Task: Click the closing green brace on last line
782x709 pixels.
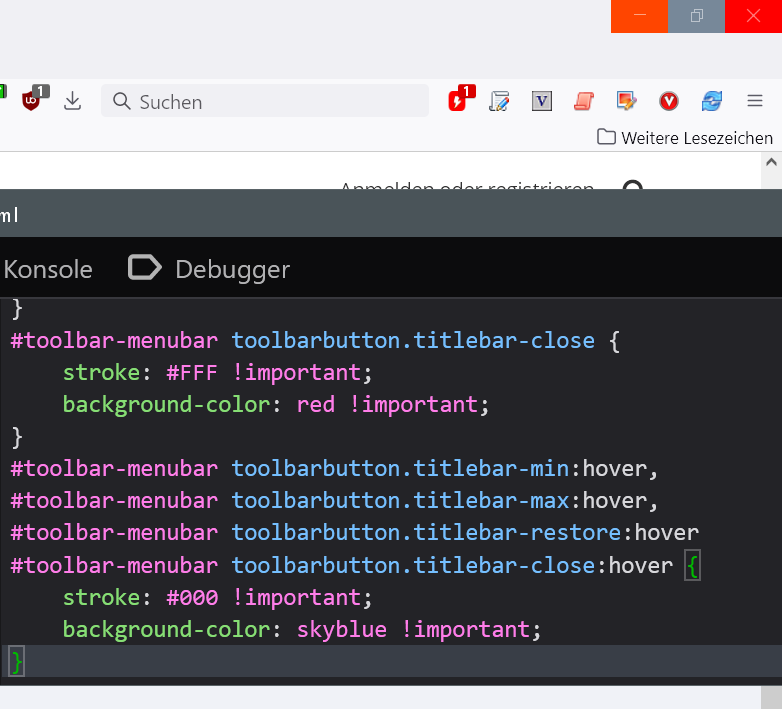Action: coord(16,661)
